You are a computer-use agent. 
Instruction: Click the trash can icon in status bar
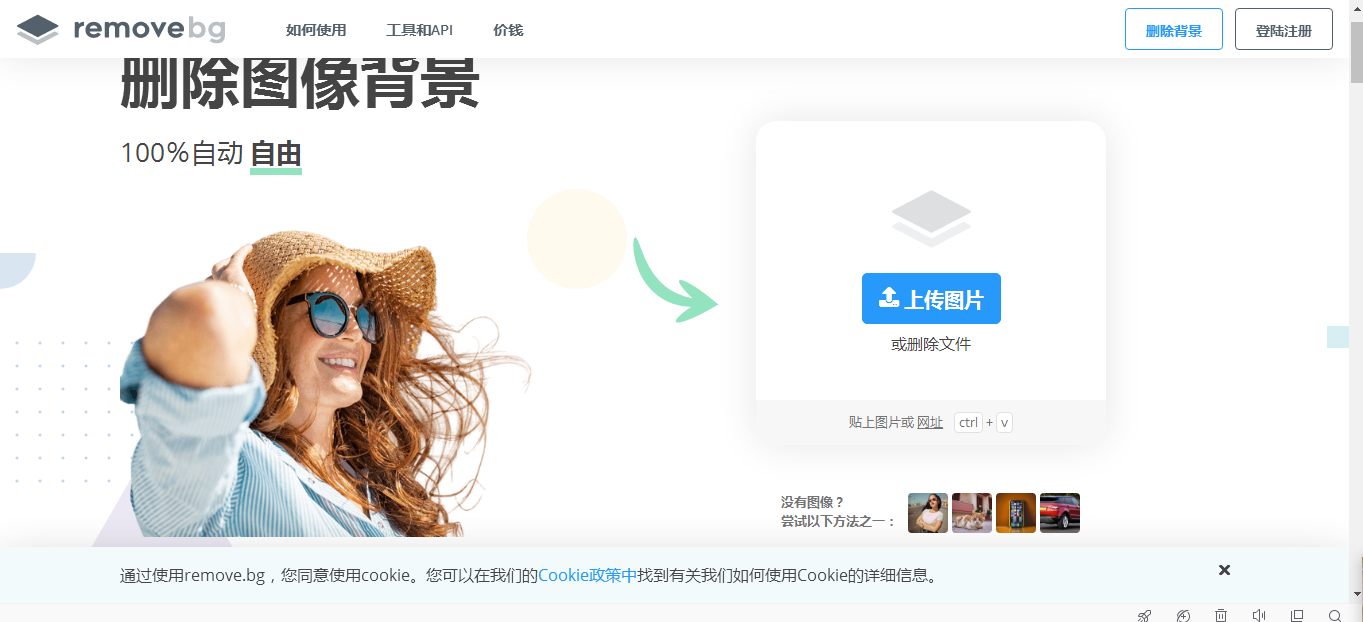coord(1221,615)
